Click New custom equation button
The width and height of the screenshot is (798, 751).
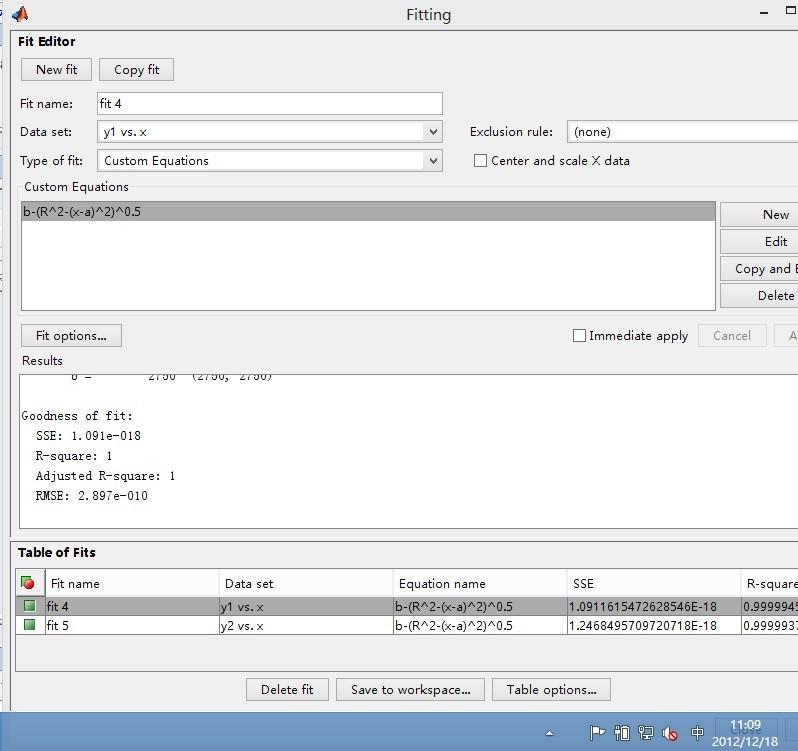(760, 215)
